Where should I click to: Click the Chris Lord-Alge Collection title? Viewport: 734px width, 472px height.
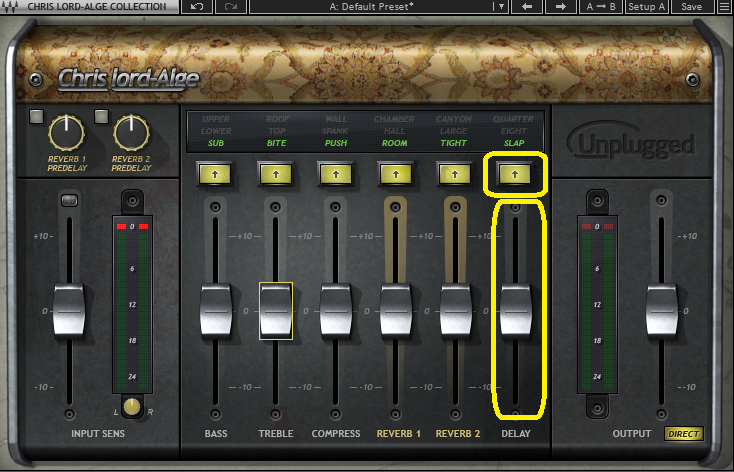click(x=88, y=7)
